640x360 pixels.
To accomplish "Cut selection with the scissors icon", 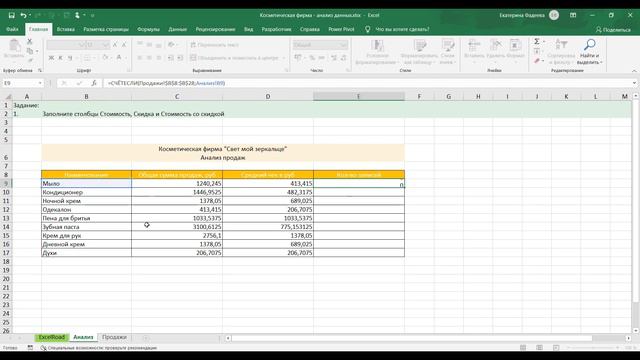I will (30, 41).
